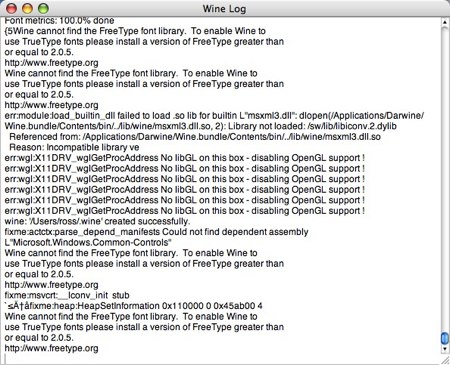Close the Wine Log window
Image resolution: width=450 pixels, height=365 pixels.
pyautogui.click(x=11, y=8)
